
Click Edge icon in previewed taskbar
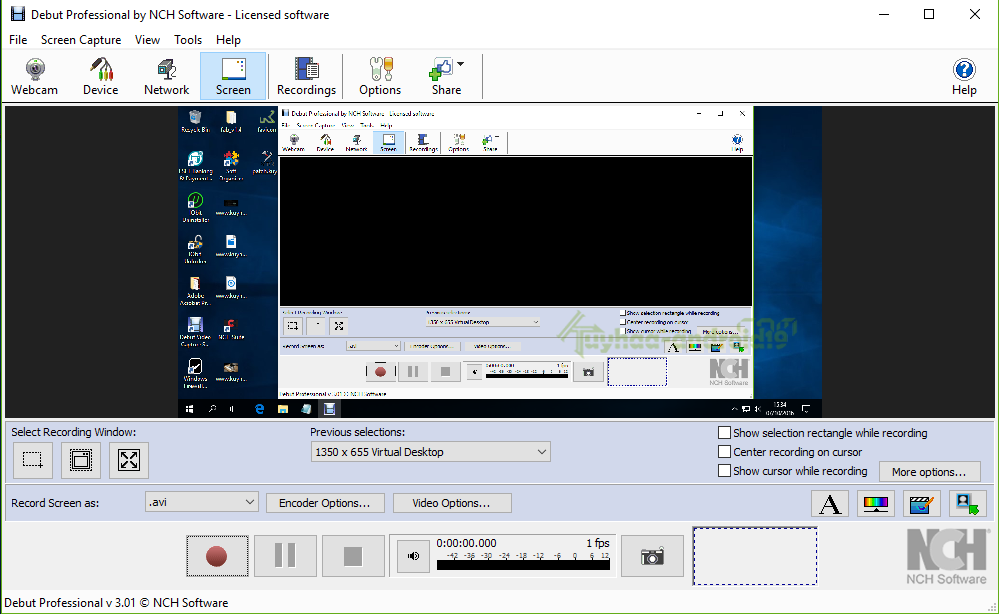click(259, 409)
